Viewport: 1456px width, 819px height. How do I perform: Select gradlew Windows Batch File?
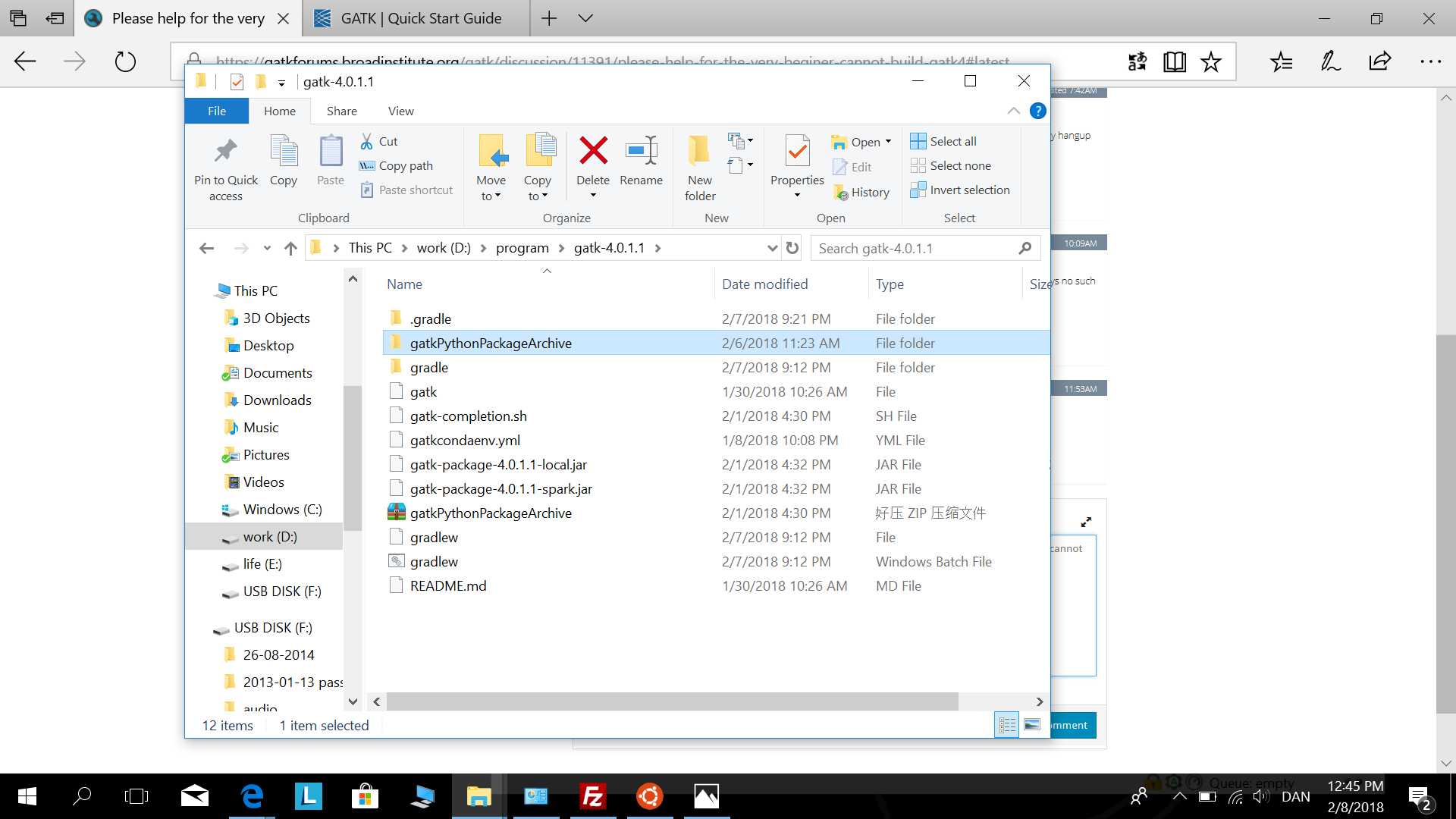click(434, 562)
